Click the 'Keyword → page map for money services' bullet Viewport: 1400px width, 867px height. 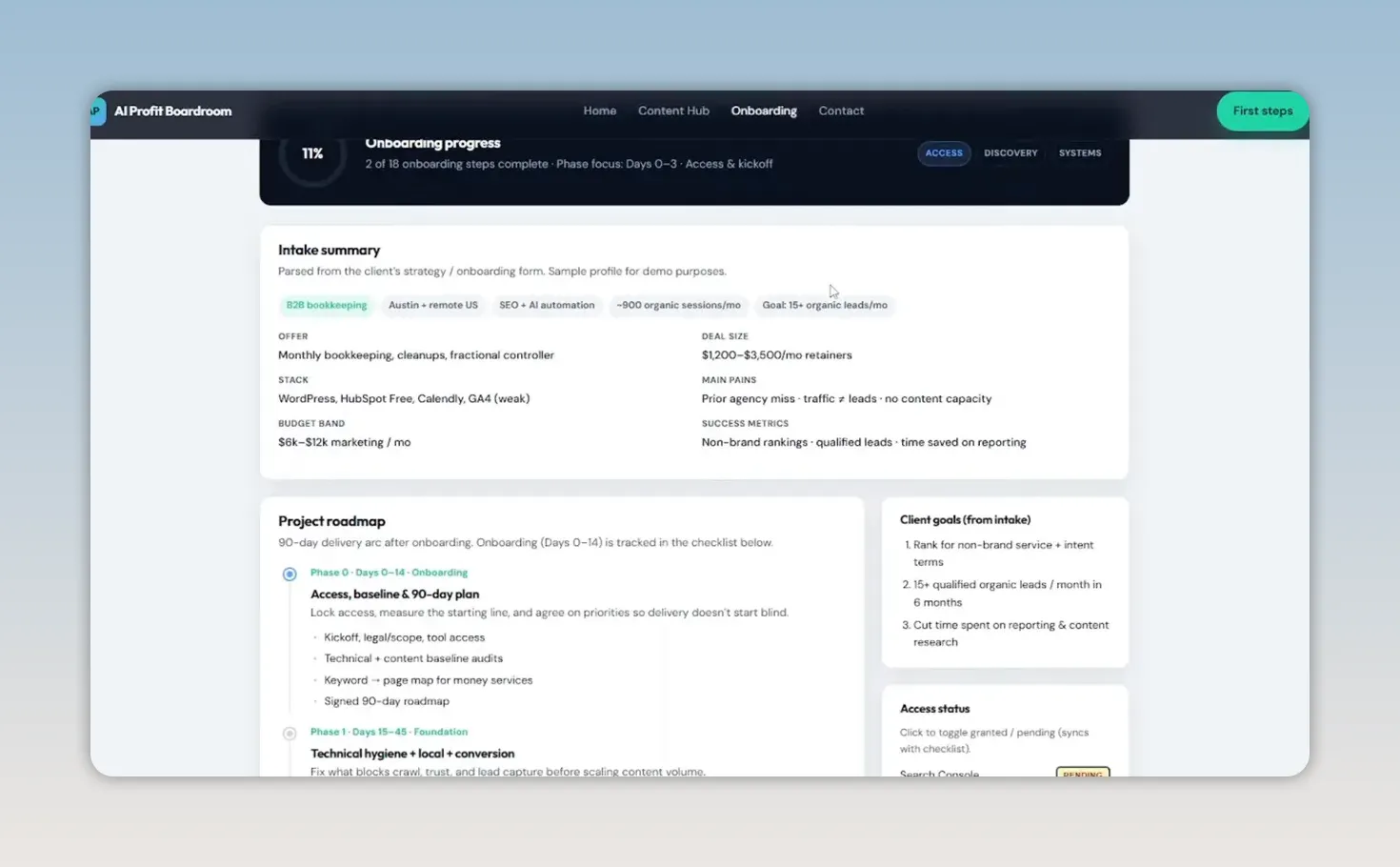[429, 680]
